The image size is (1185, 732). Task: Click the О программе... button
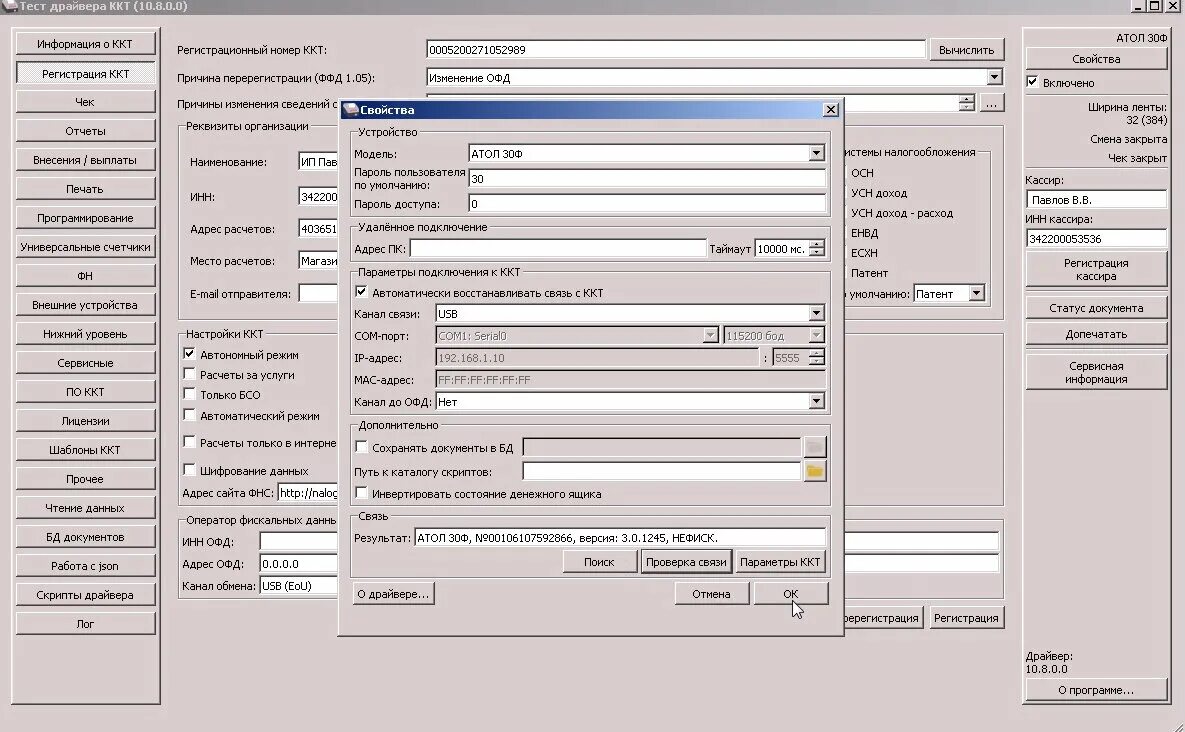click(x=1096, y=690)
